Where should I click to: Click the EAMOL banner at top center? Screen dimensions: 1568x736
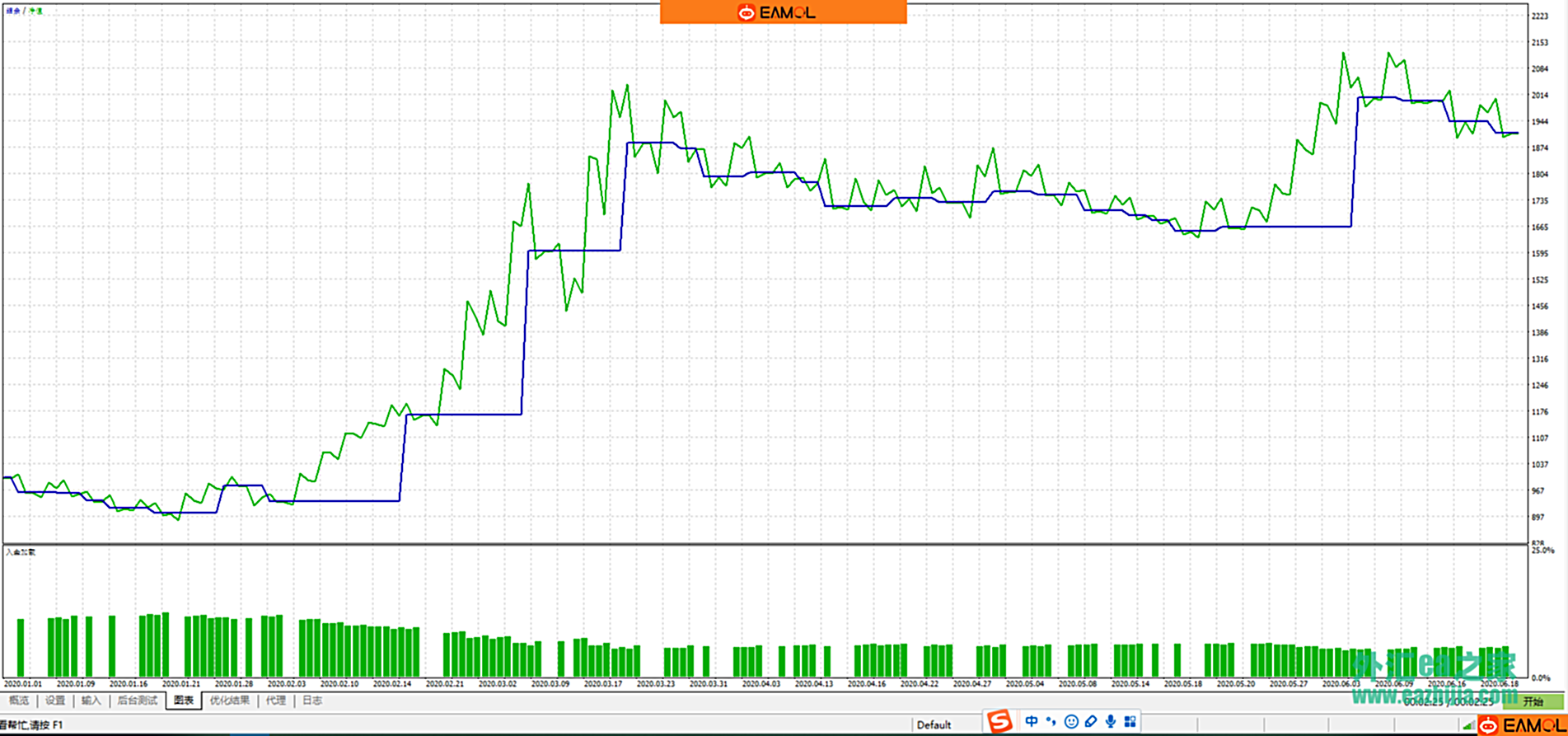coord(783,12)
